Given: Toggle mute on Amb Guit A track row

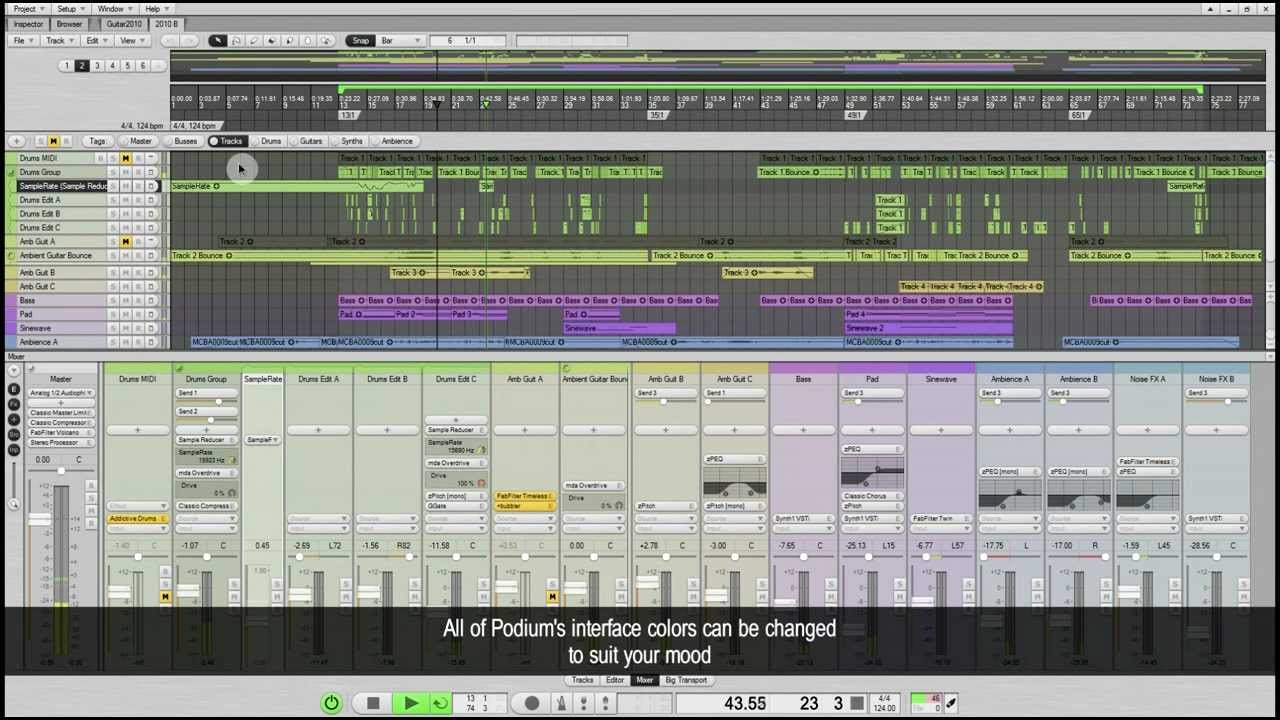Looking at the screenshot, I should tap(125, 241).
